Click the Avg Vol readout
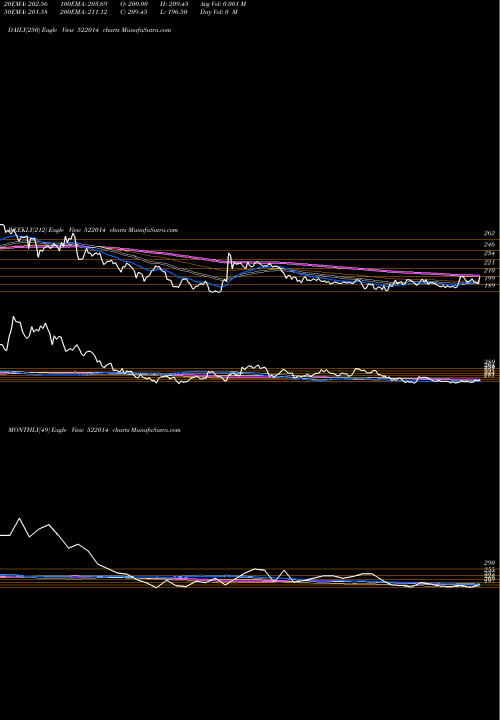The height and width of the screenshot is (720, 500). click(223, 4)
